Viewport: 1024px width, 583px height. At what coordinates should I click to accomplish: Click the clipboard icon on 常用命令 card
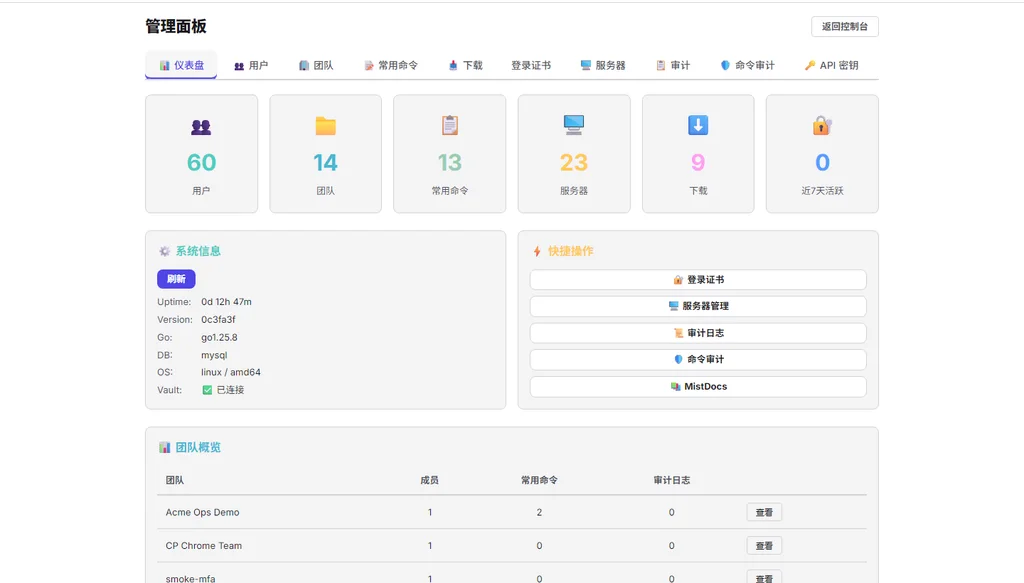[x=450, y=125]
